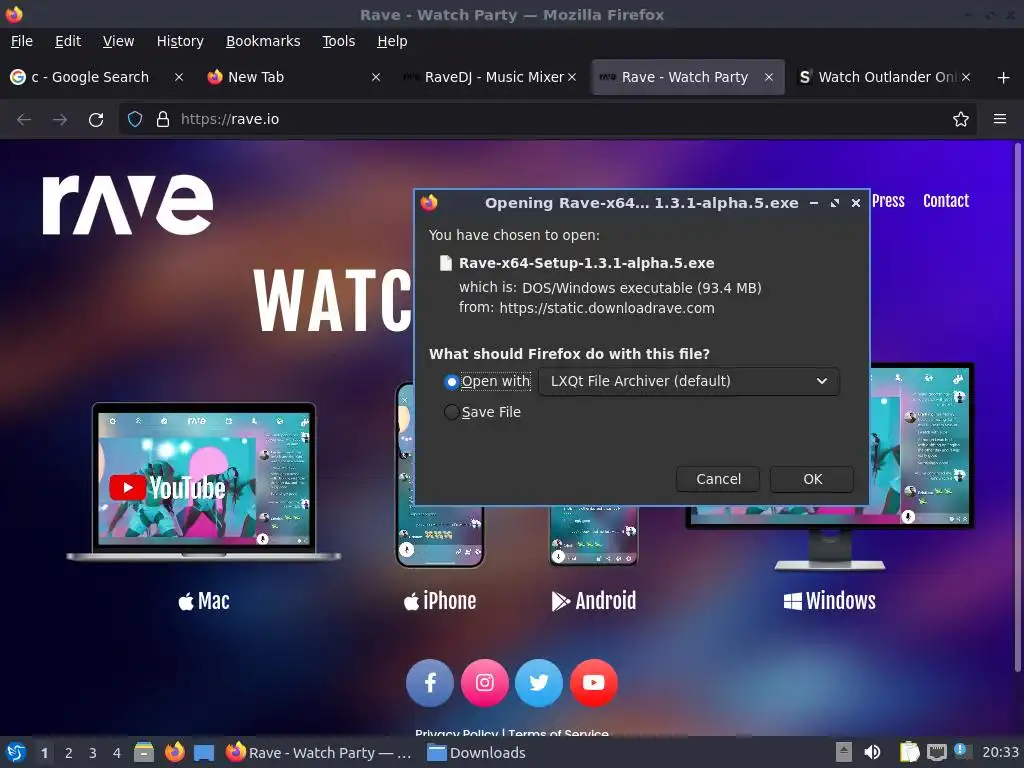Expand the LXQt File Archiver application dropdown
1024x768 pixels.
[689, 381]
